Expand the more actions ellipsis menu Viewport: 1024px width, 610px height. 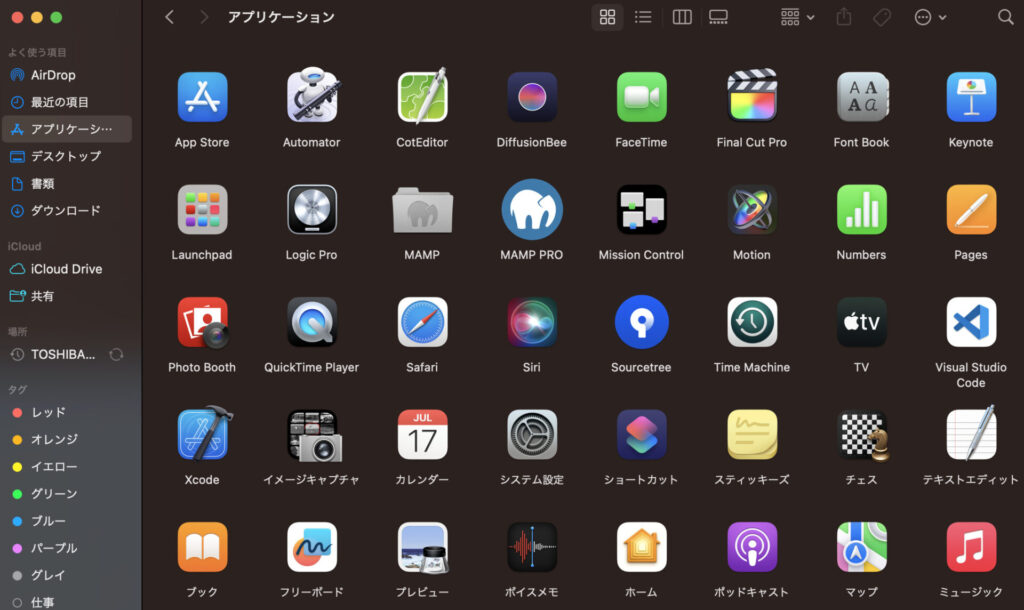point(929,17)
